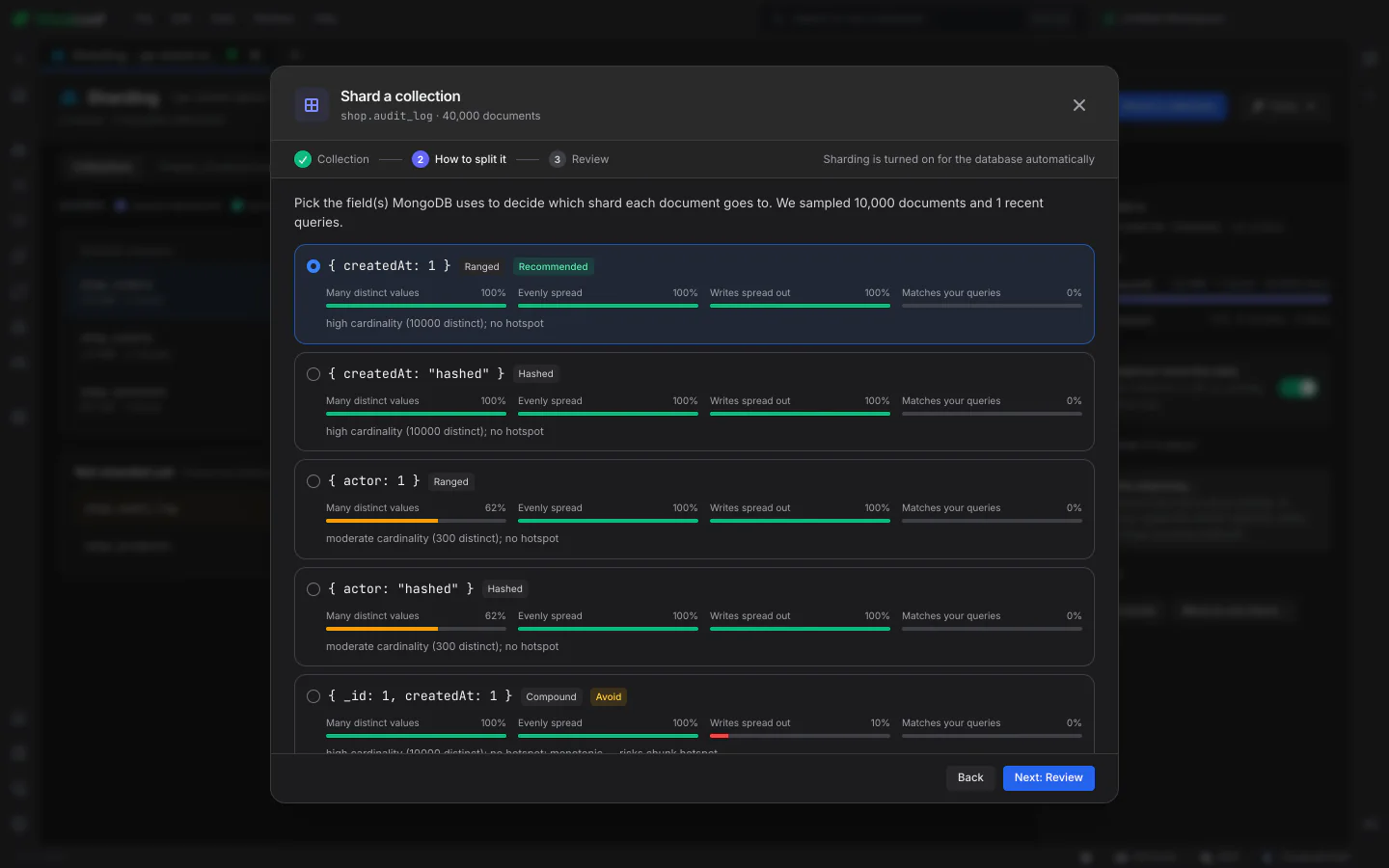The width and height of the screenshot is (1389, 868).
Task: Click the "Pick the field(s) MongoDB uses" instruction text
Action: [668, 212]
